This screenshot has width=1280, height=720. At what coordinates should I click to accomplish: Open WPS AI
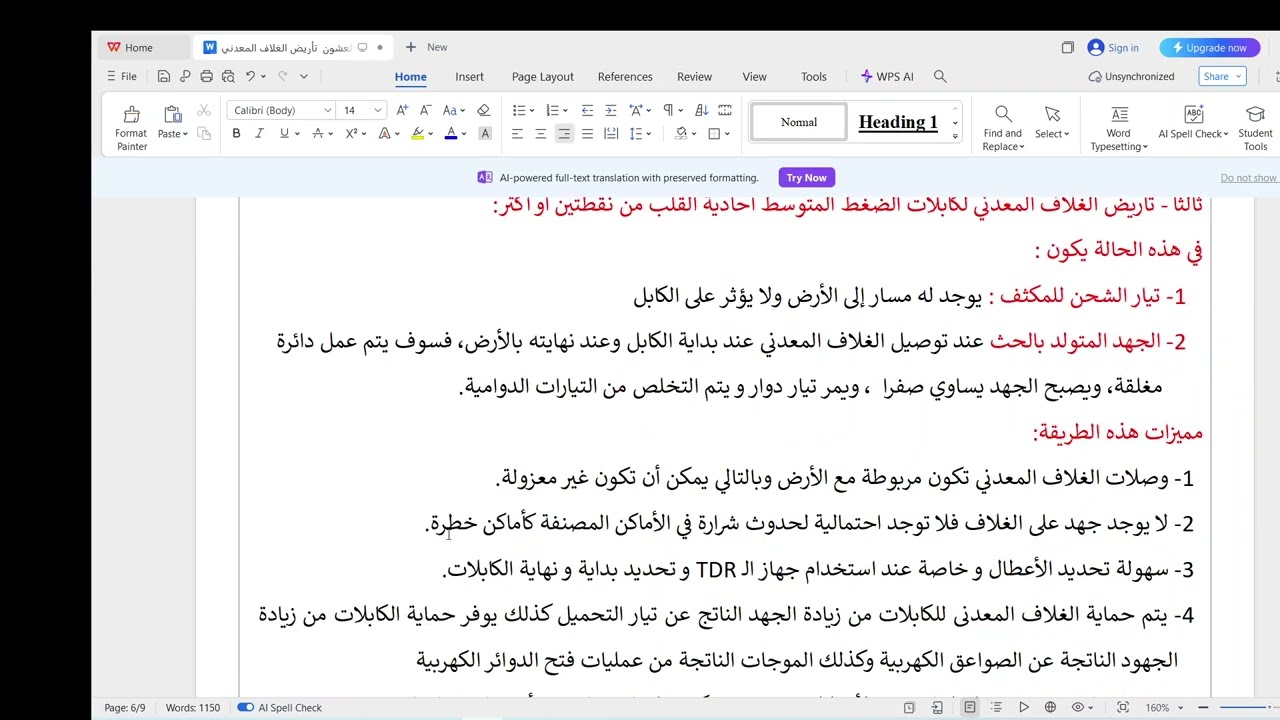[887, 76]
